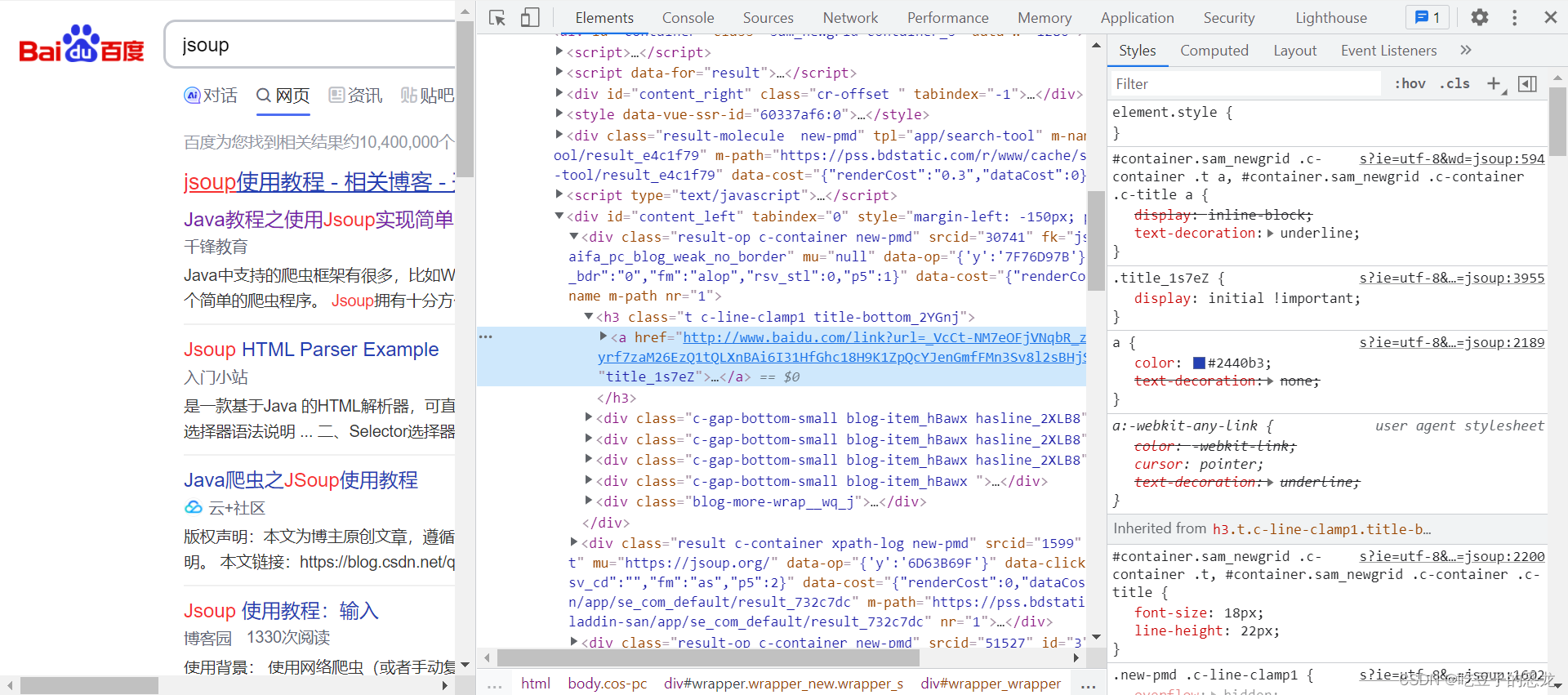This screenshot has width=1568, height=695.
Task: Switch to the Computed styles tab
Action: pos(1214,50)
